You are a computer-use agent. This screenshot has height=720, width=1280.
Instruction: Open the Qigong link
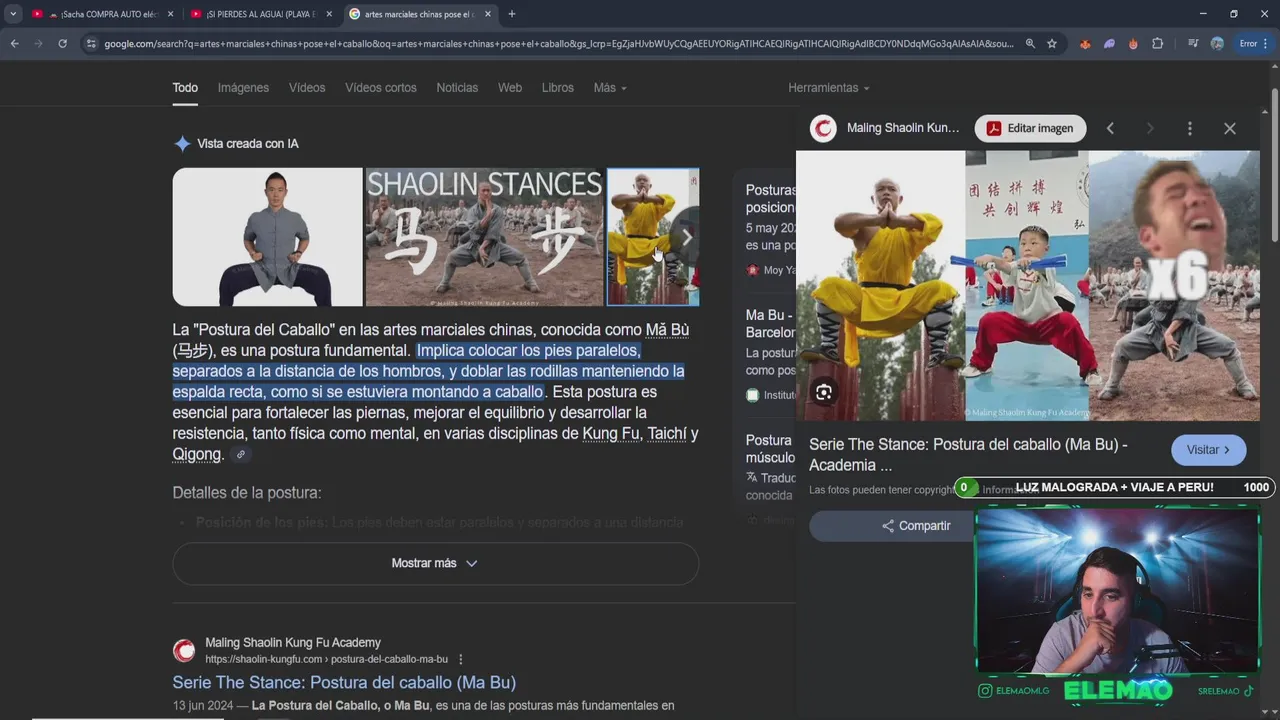[196, 454]
